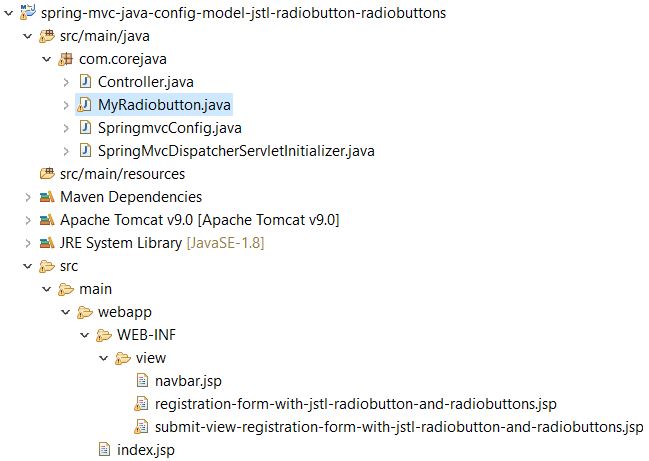Collapse the com.corejava package
The height and width of the screenshot is (461, 649).
coord(47,60)
